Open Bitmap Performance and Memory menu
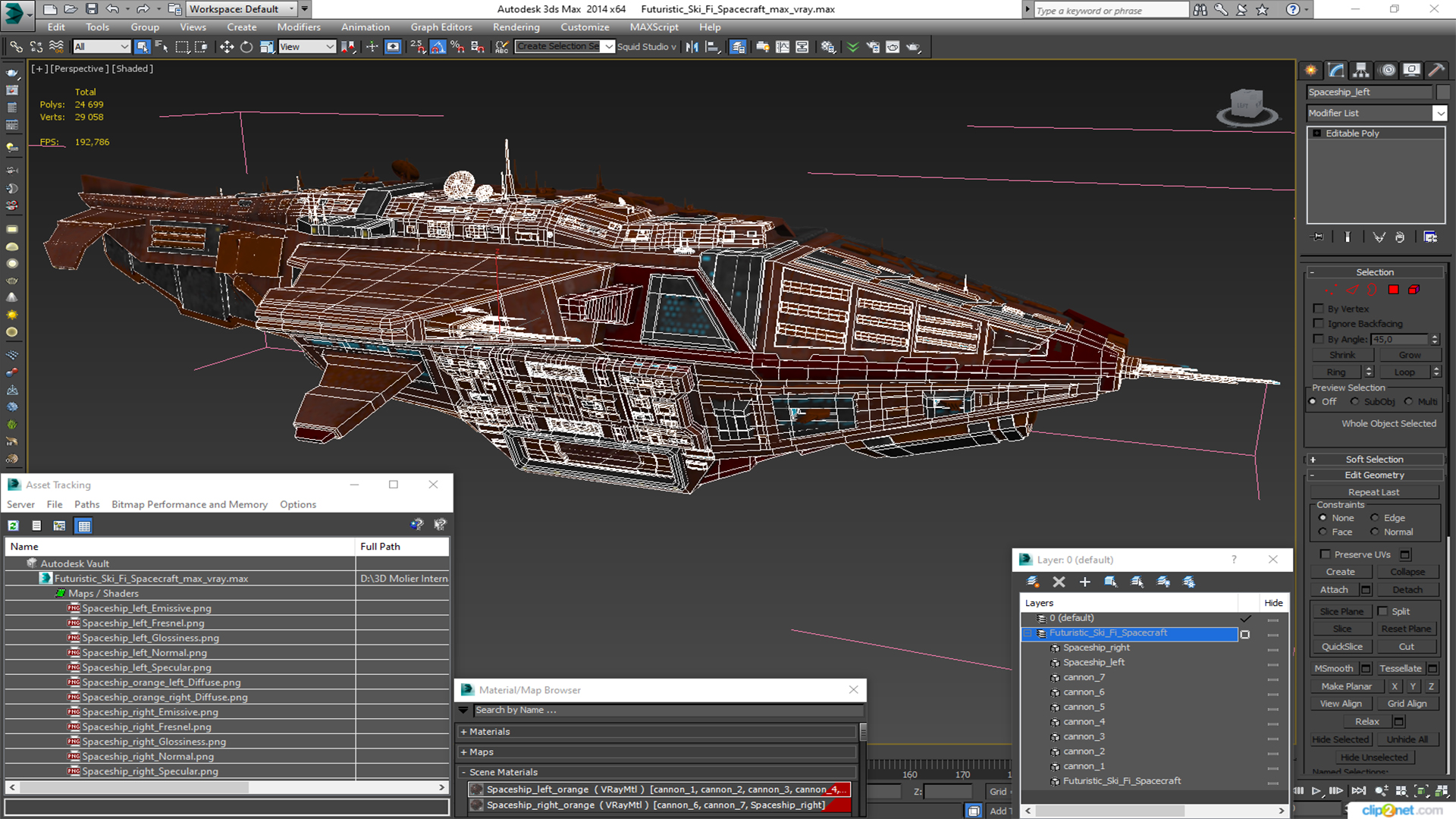 (x=190, y=504)
